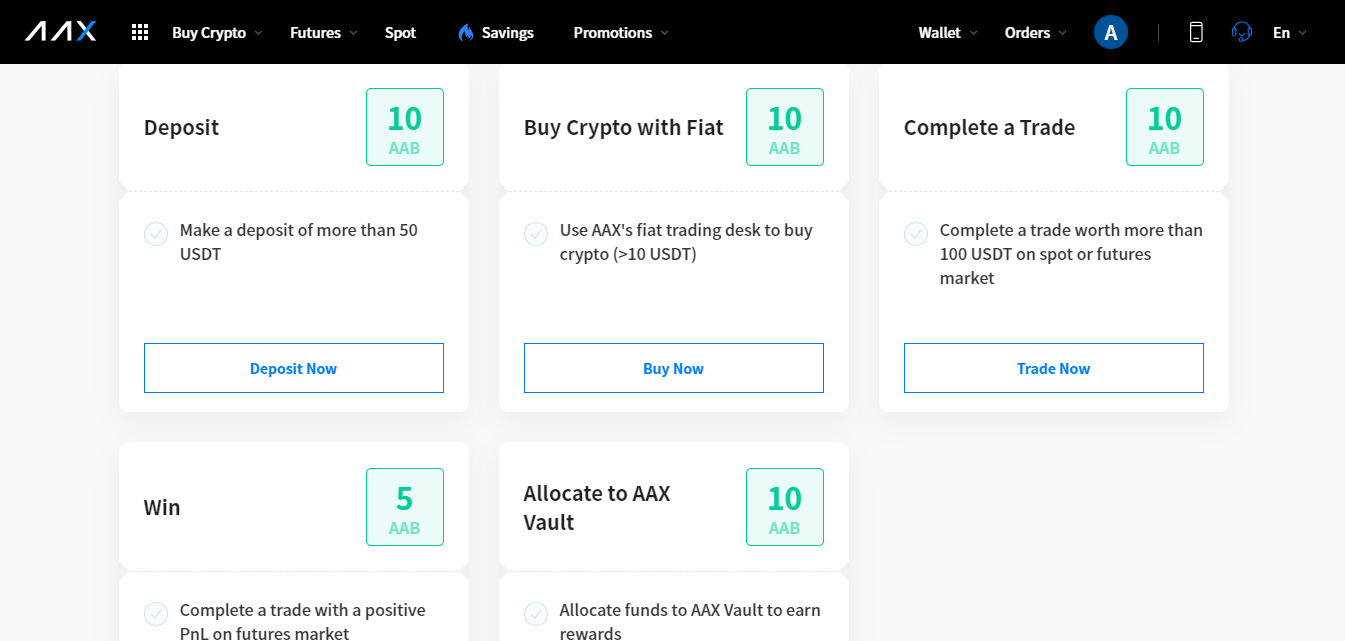Click the 10 AAB badge on Deposit
Screen dimensions: 1345x641
point(404,127)
